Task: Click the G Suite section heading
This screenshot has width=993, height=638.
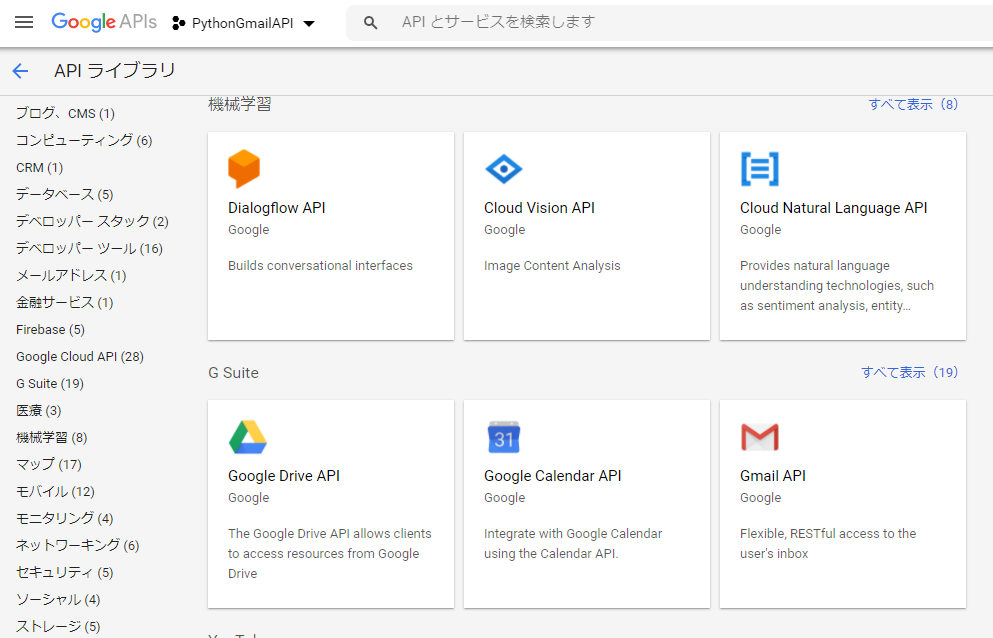Action: pyautogui.click(x=234, y=373)
